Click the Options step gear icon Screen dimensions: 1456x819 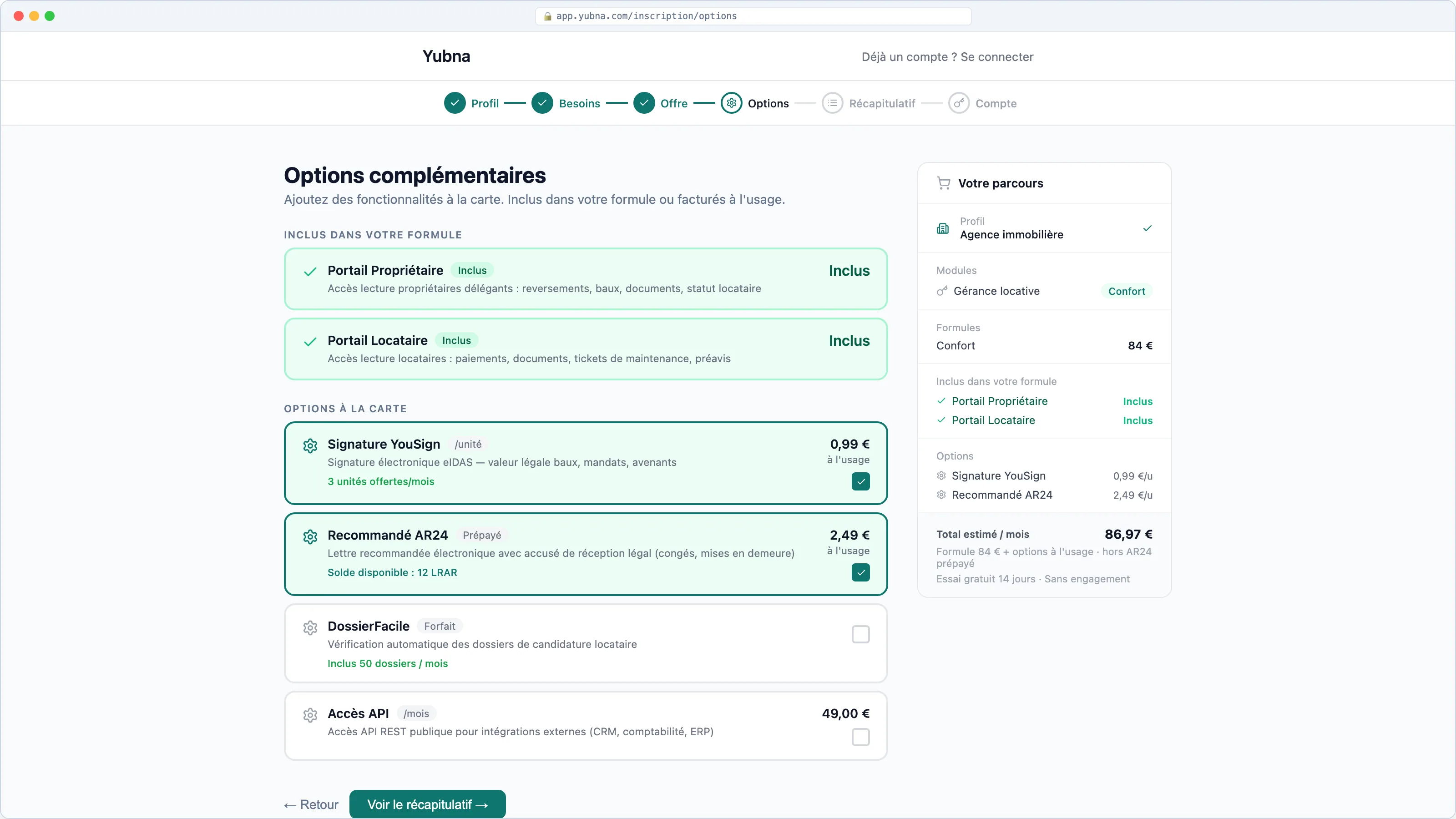[x=731, y=103]
